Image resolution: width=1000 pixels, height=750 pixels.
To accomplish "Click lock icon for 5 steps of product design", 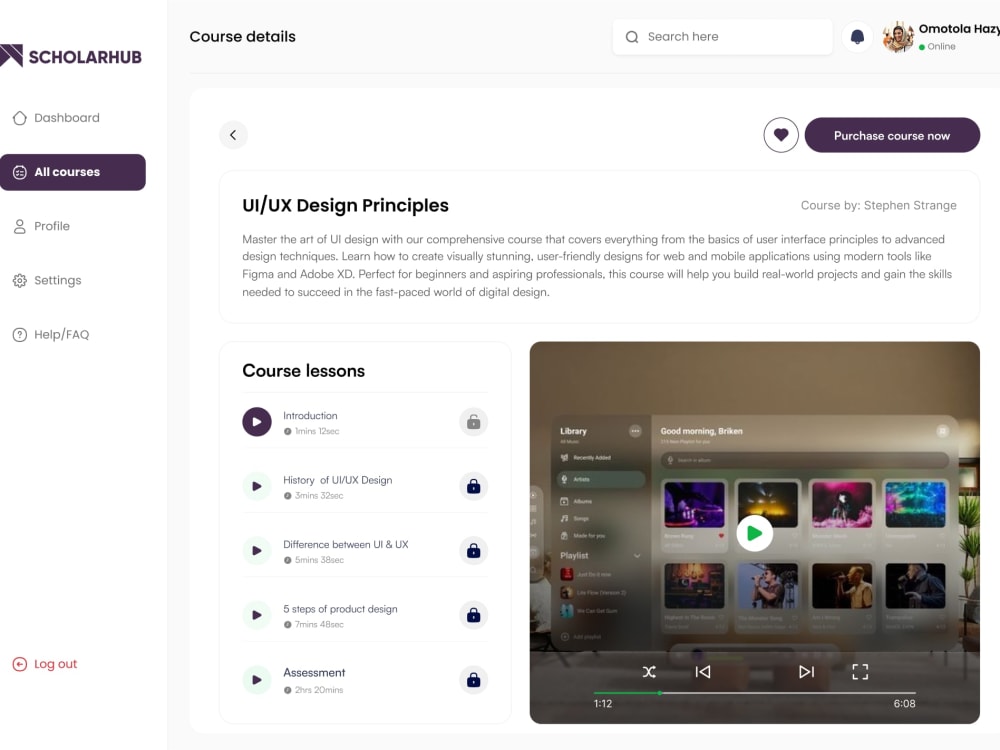I will [473, 615].
